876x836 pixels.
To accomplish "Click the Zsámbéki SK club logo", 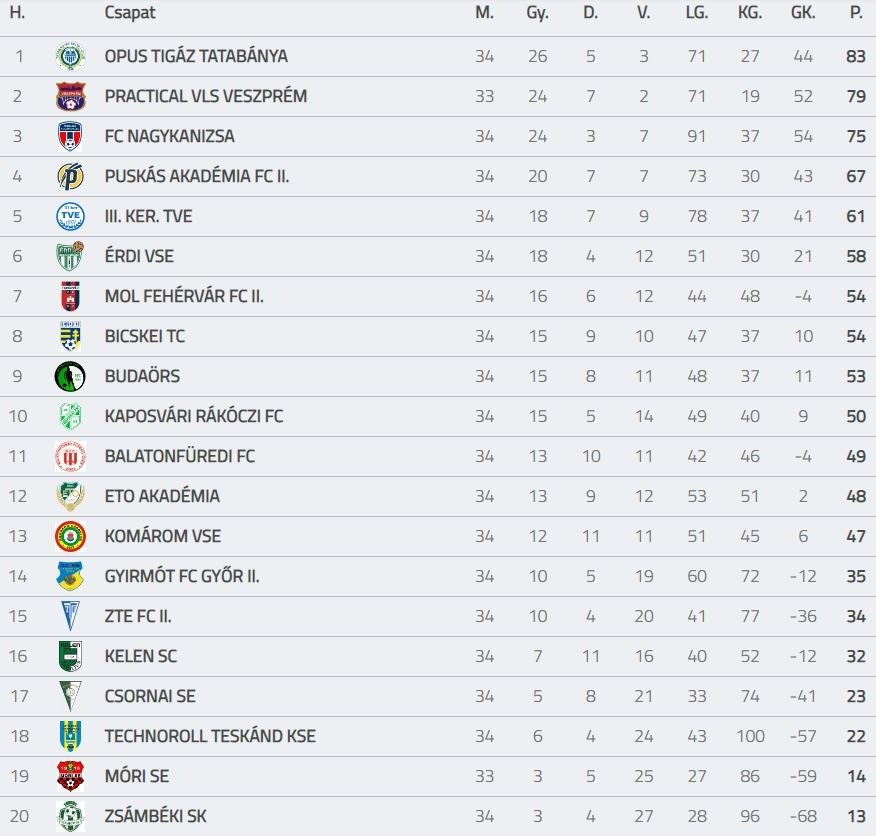I will (70, 816).
